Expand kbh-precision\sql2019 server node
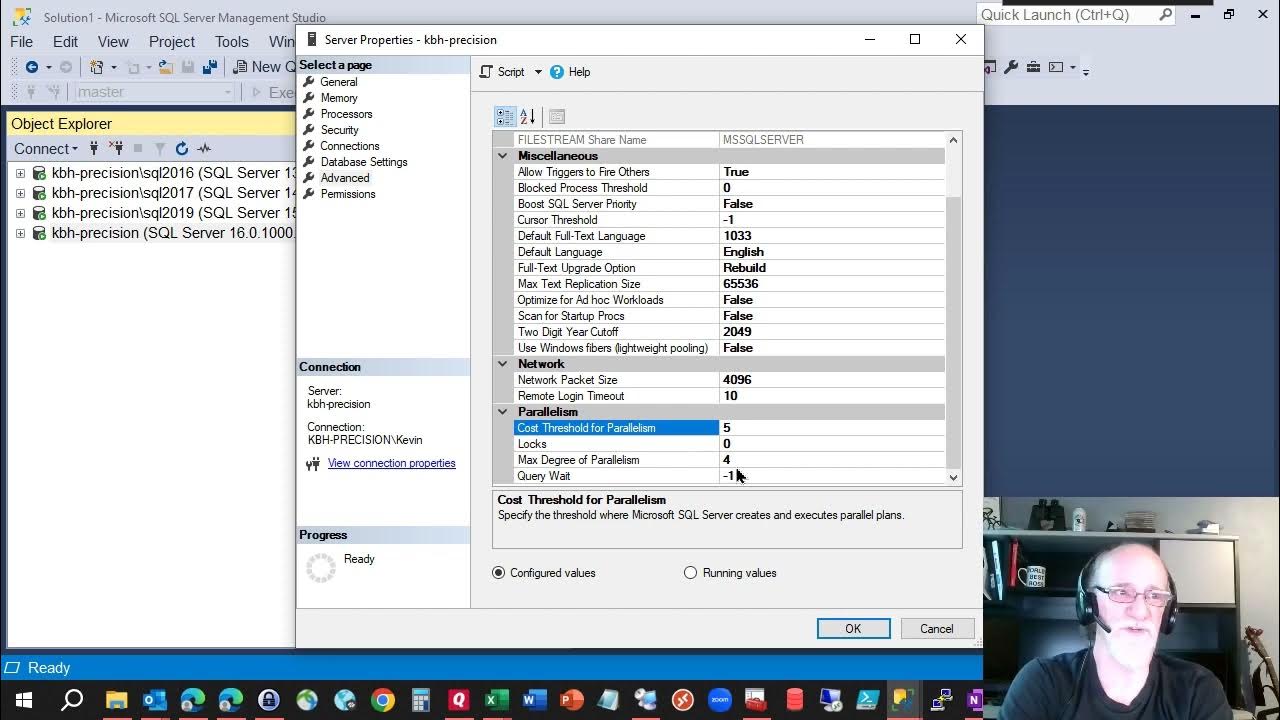1280x720 pixels. tap(20, 213)
